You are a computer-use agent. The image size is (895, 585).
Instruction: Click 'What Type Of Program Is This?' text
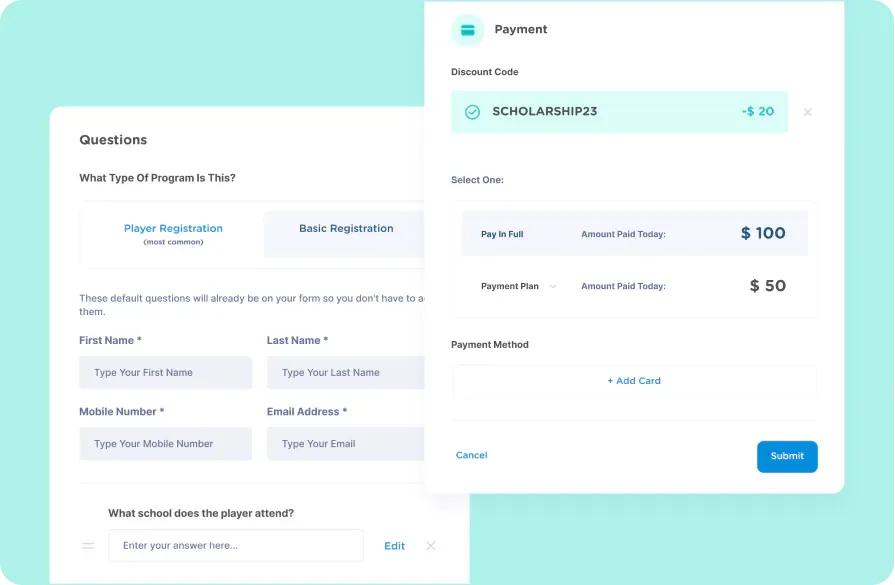[158, 178]
